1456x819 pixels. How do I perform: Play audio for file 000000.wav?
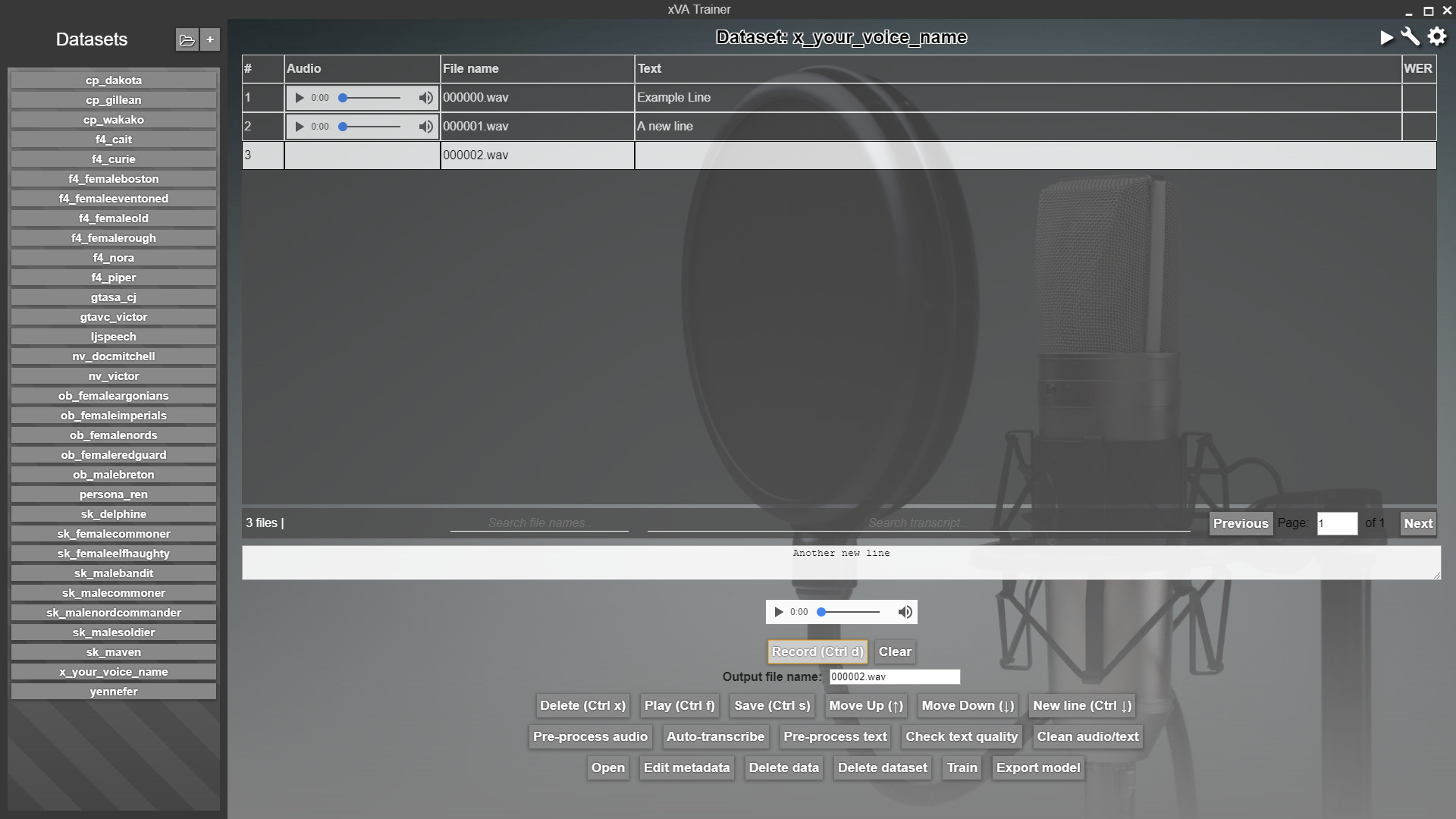299,97
